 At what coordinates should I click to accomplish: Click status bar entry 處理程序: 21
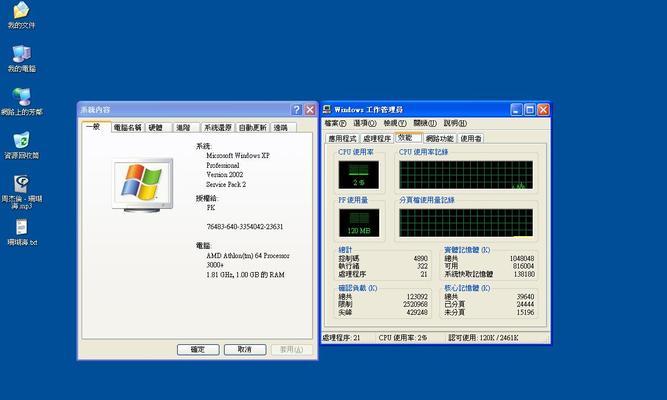click(x=341, y=338)
